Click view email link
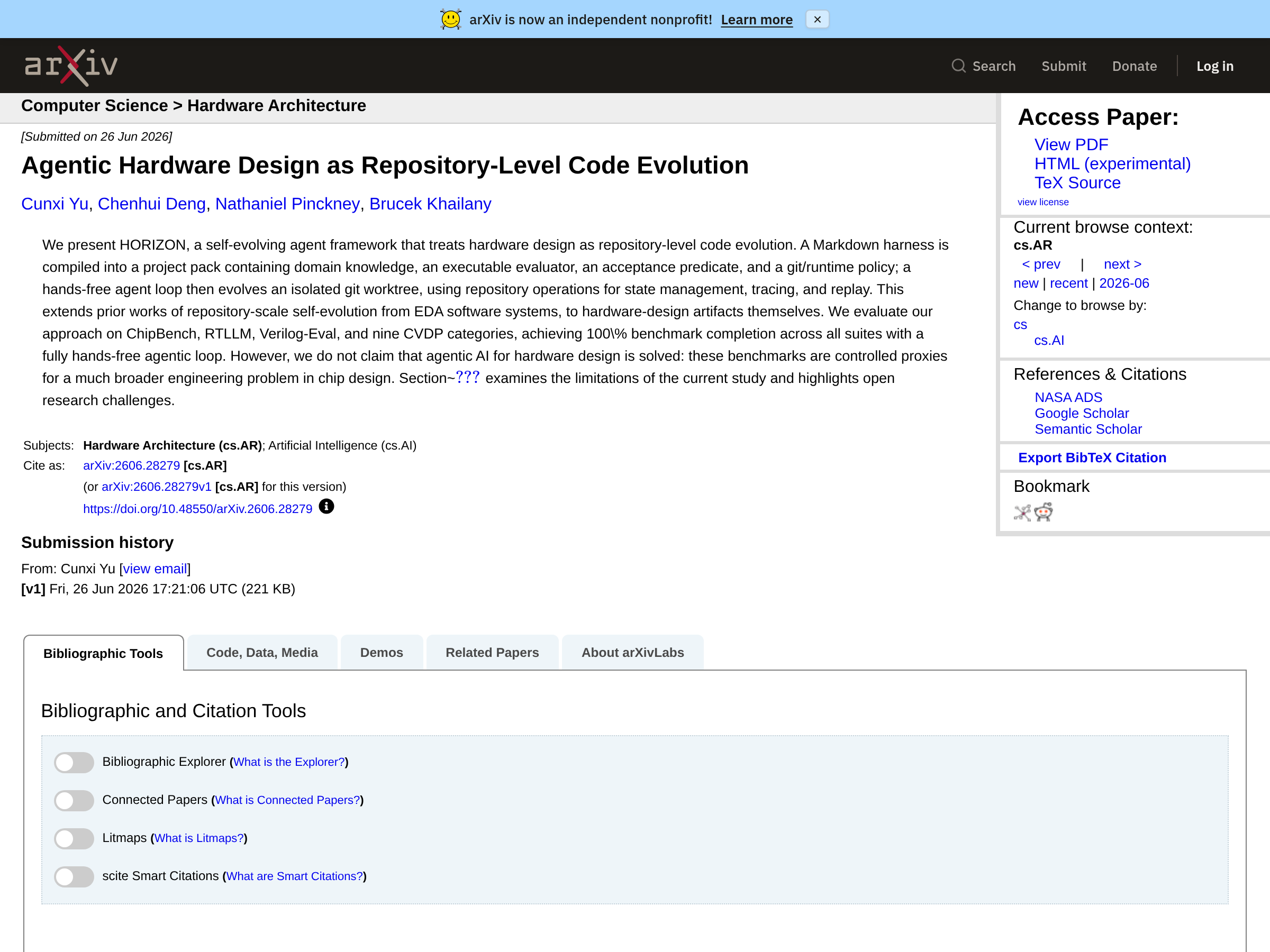Image resolution: width=1270 pixels, height=952 pixels. click(x=155, y=569)
